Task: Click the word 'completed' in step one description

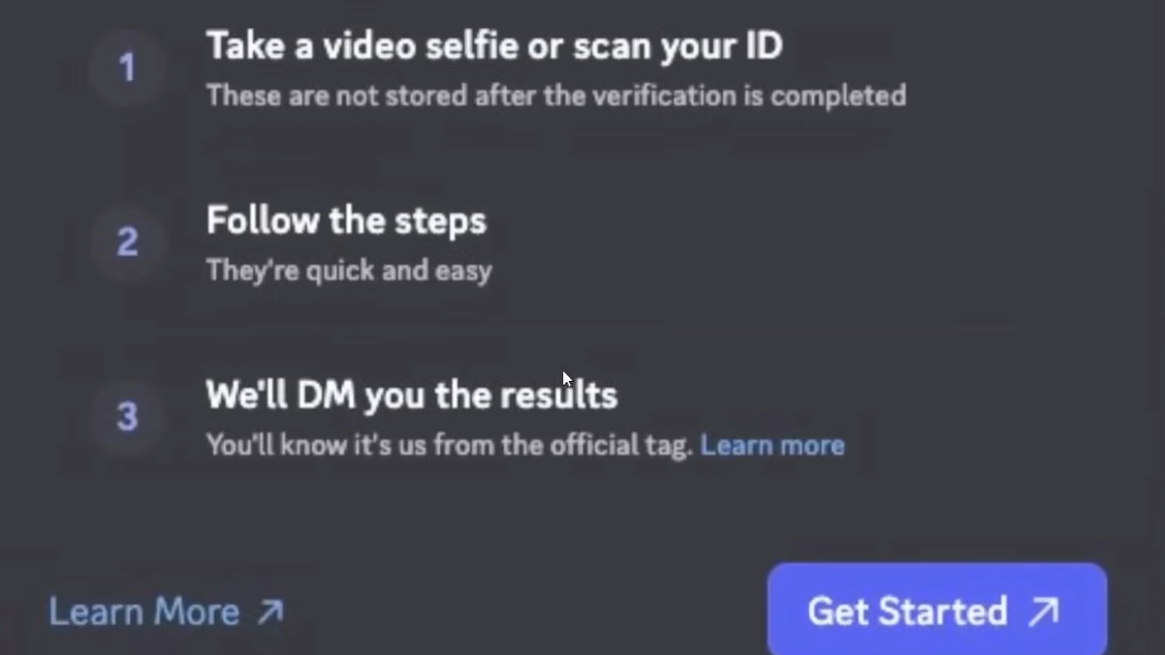Action: [838, 97]
